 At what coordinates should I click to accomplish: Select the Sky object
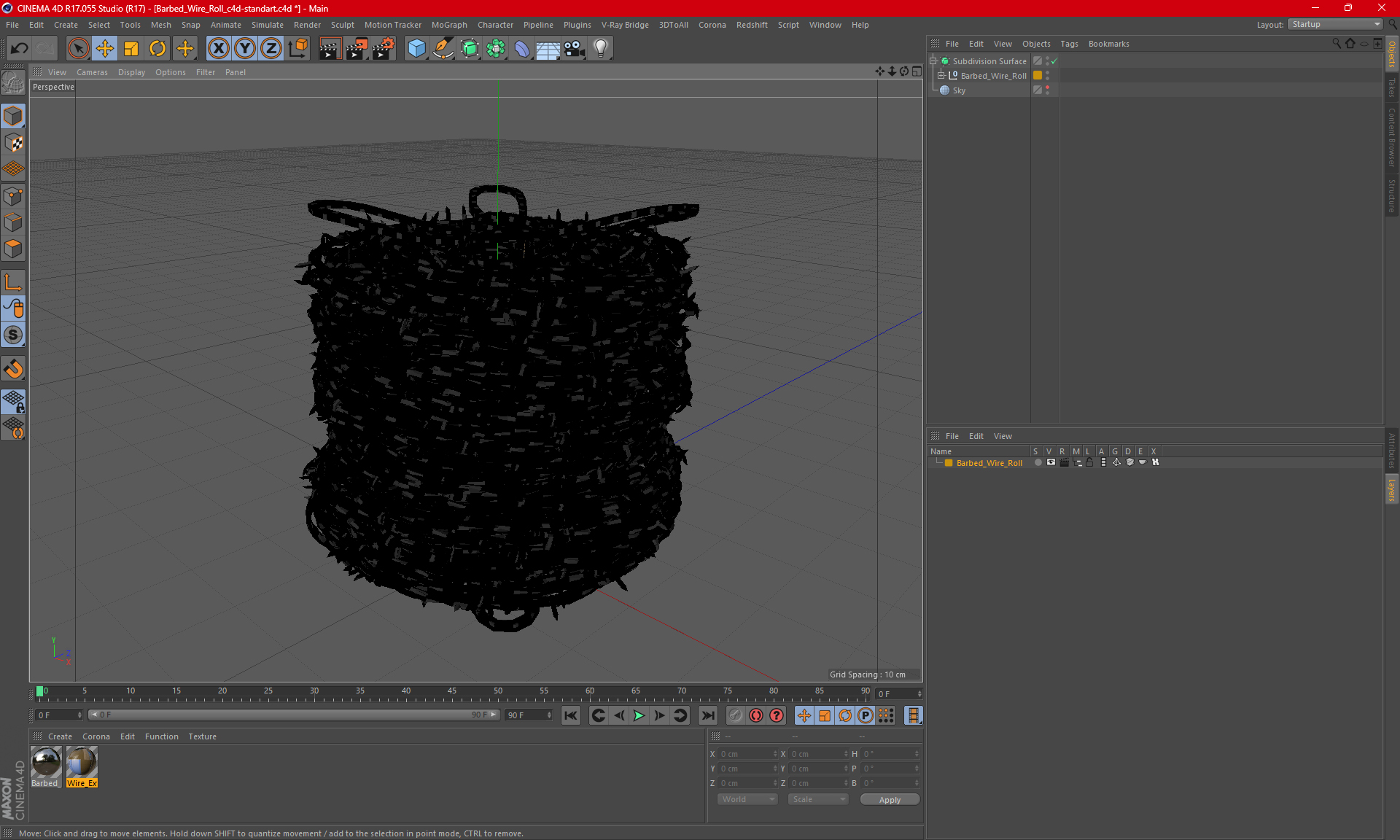959,90
